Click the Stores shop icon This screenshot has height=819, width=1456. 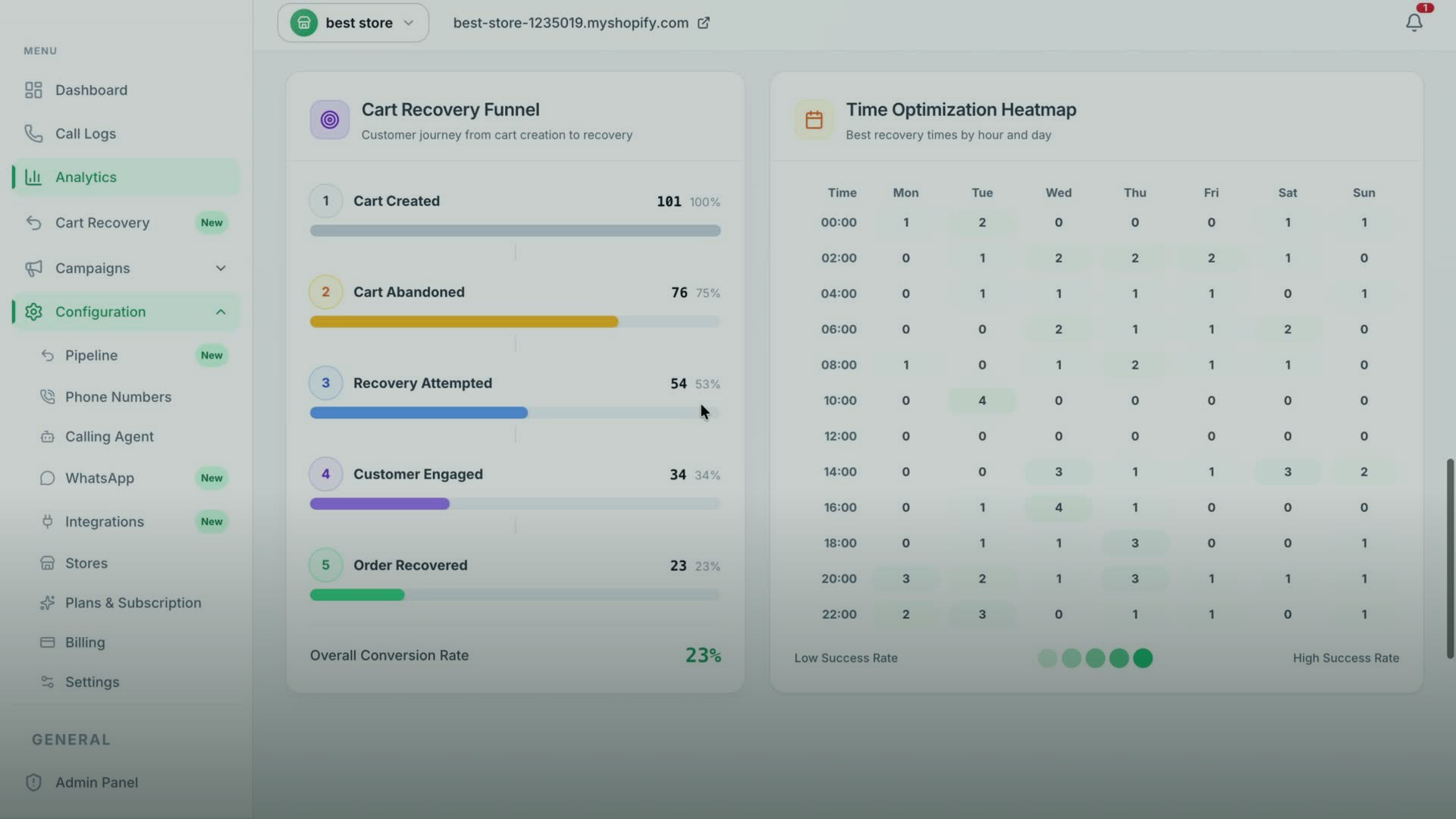coord(48,563)
